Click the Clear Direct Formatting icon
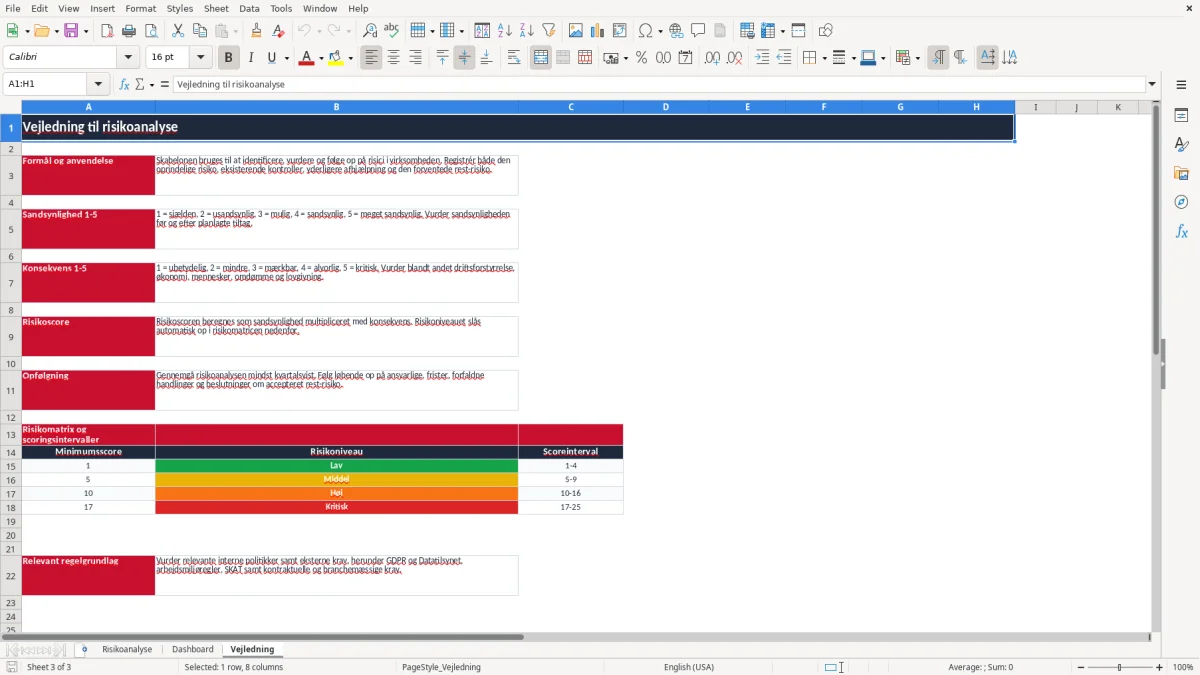Image resolution: width=1200 pixels, height=675 pixels. [x=278, y=31]
